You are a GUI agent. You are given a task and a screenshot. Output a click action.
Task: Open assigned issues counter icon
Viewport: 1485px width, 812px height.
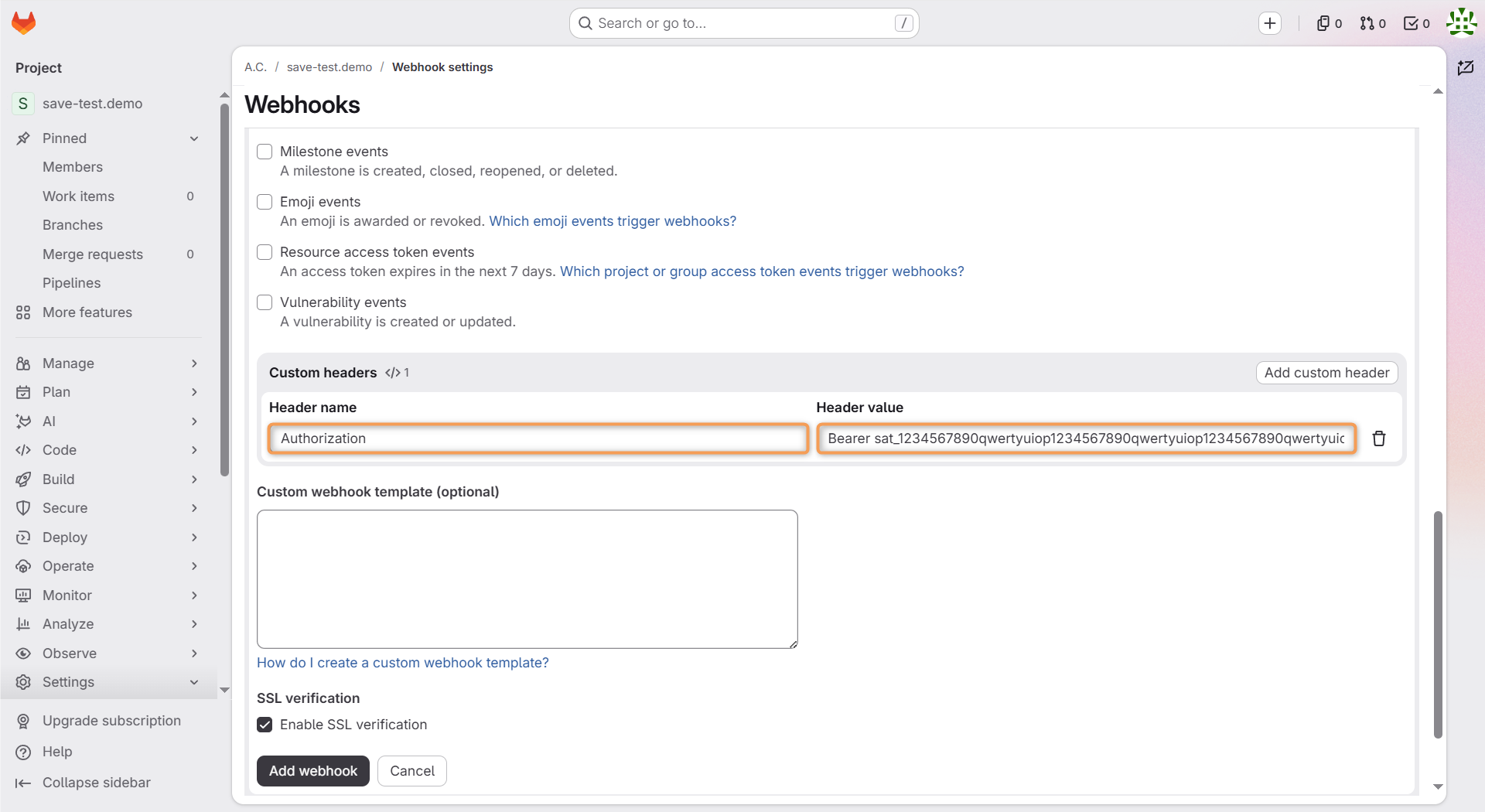[x=1330, y=23]
